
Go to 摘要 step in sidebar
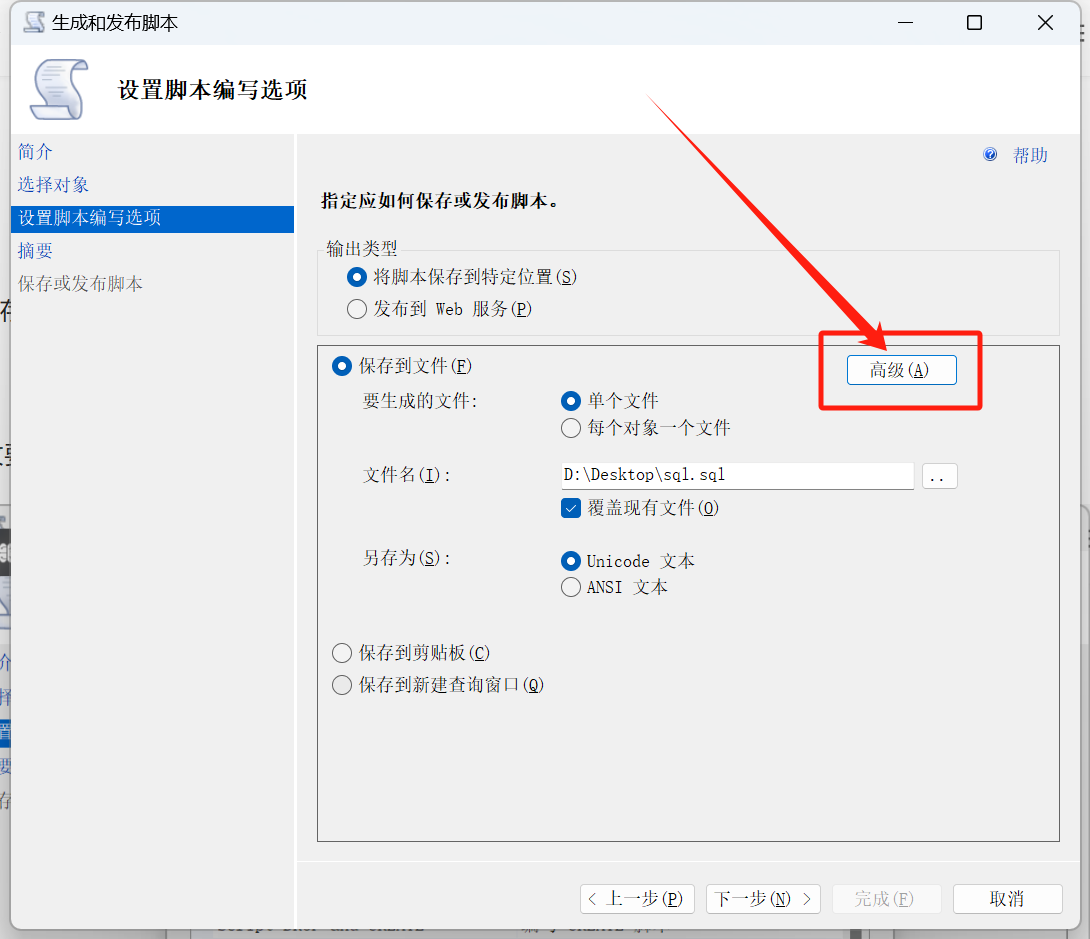pos(35,250)
